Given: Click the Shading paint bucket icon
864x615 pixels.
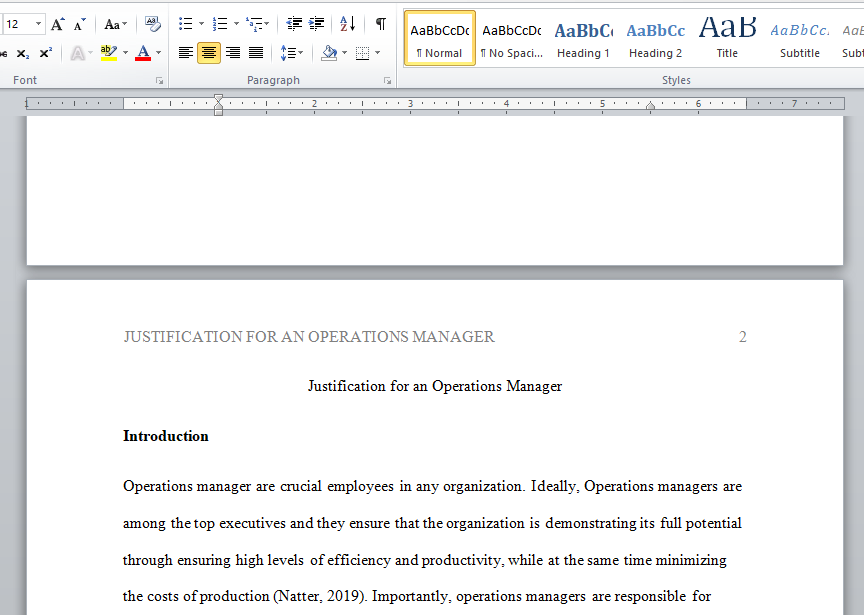Looking at the screenshot, I should (x=330, y=53).
